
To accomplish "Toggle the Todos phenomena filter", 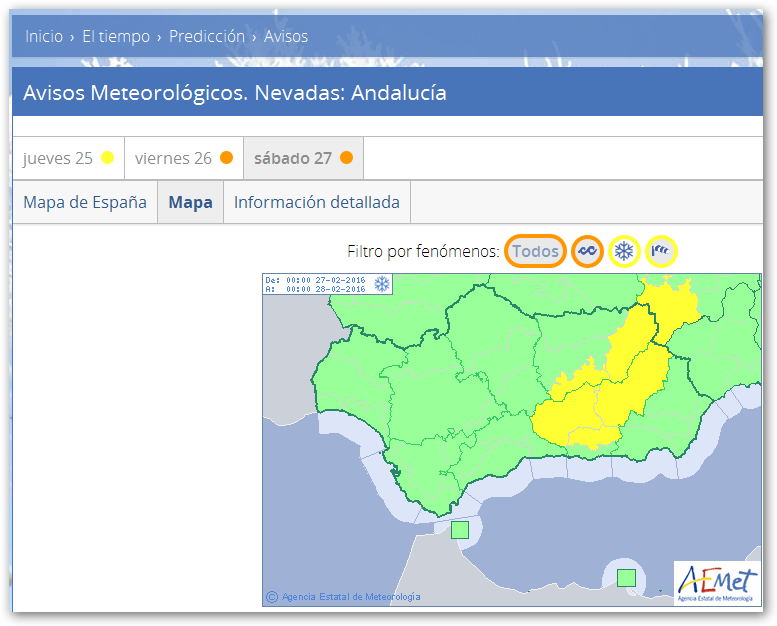I will (x=535, y=251).
